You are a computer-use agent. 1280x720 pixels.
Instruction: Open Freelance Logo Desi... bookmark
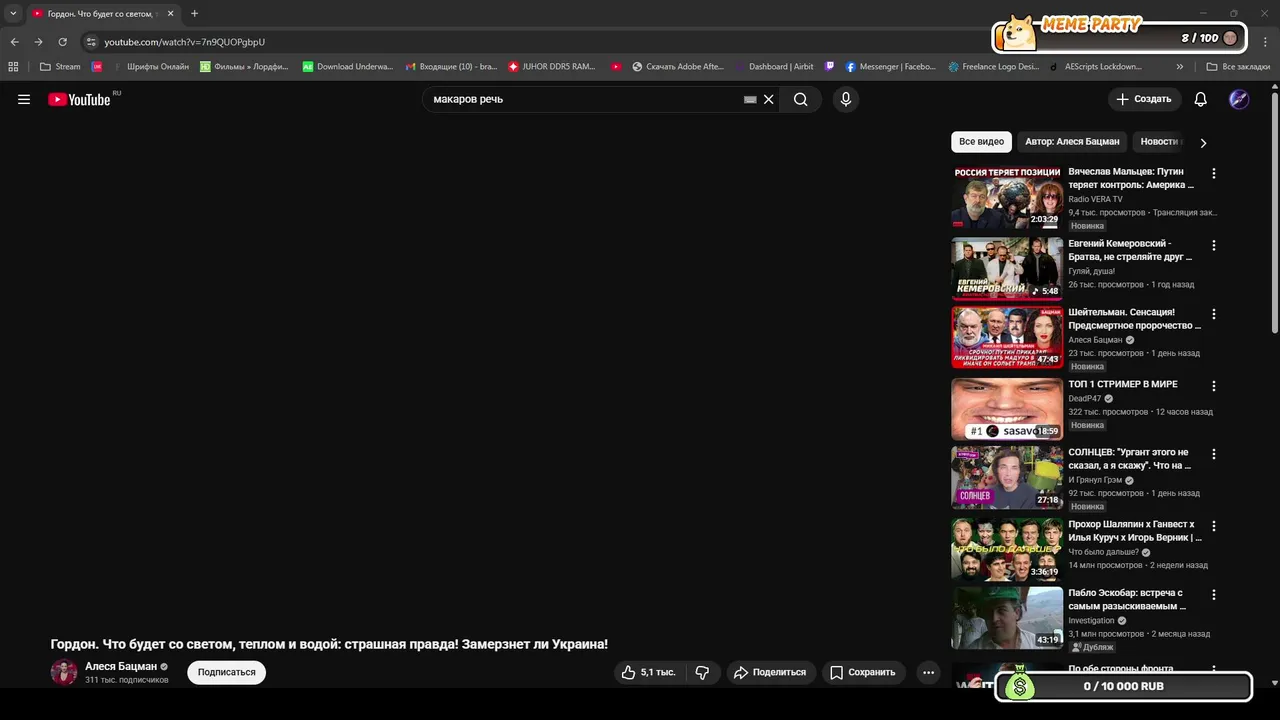click(x=994, y=67)
